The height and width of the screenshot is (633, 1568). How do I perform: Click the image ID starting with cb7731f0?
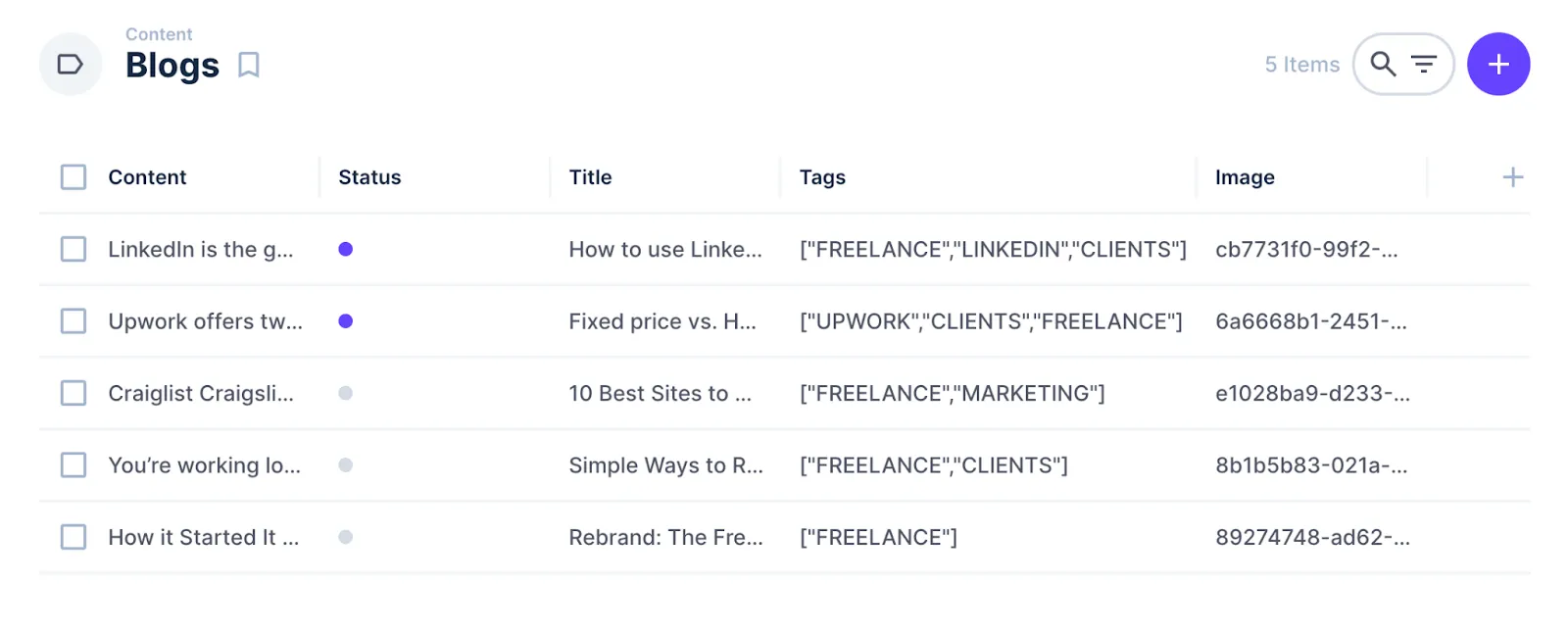1308,249
